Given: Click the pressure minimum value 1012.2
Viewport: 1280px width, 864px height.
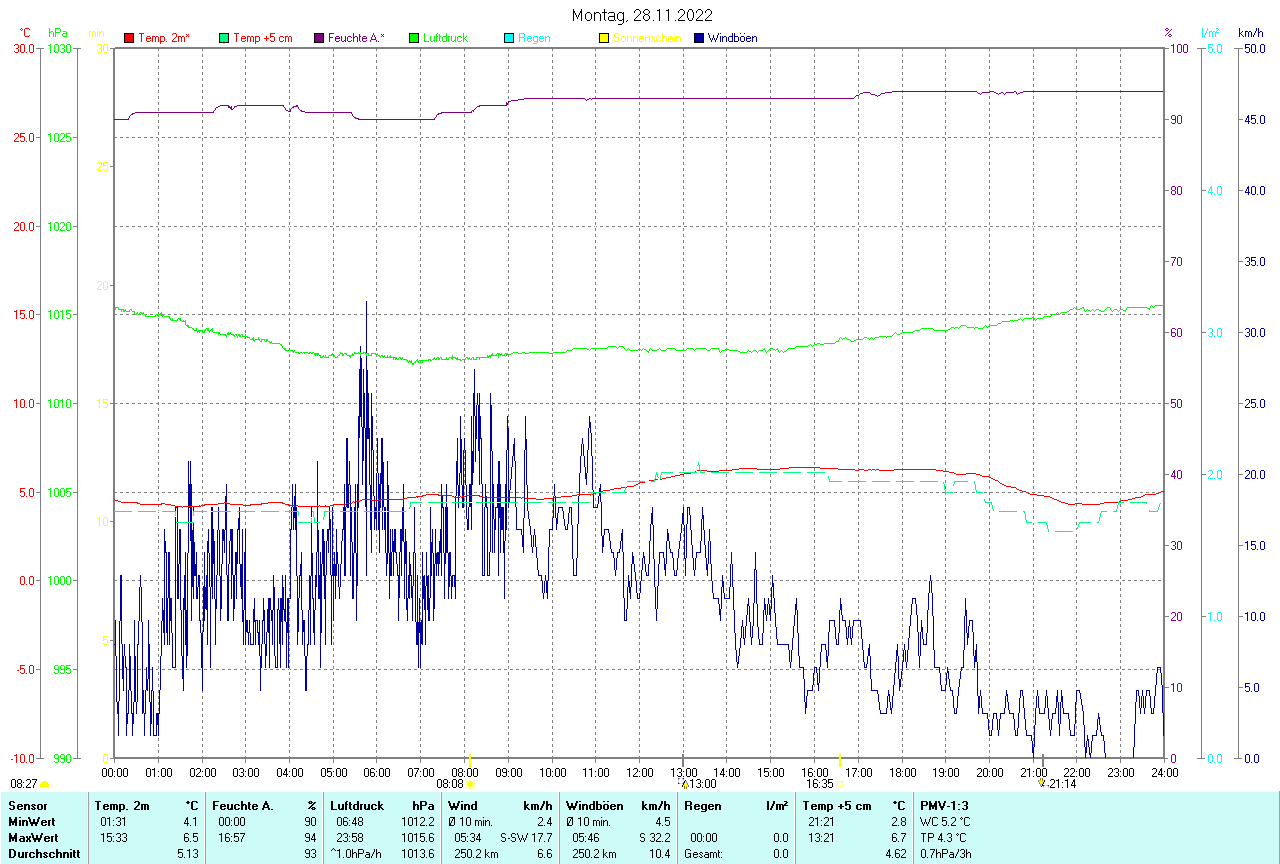Looking at the screenshot, I should (417, 822).
